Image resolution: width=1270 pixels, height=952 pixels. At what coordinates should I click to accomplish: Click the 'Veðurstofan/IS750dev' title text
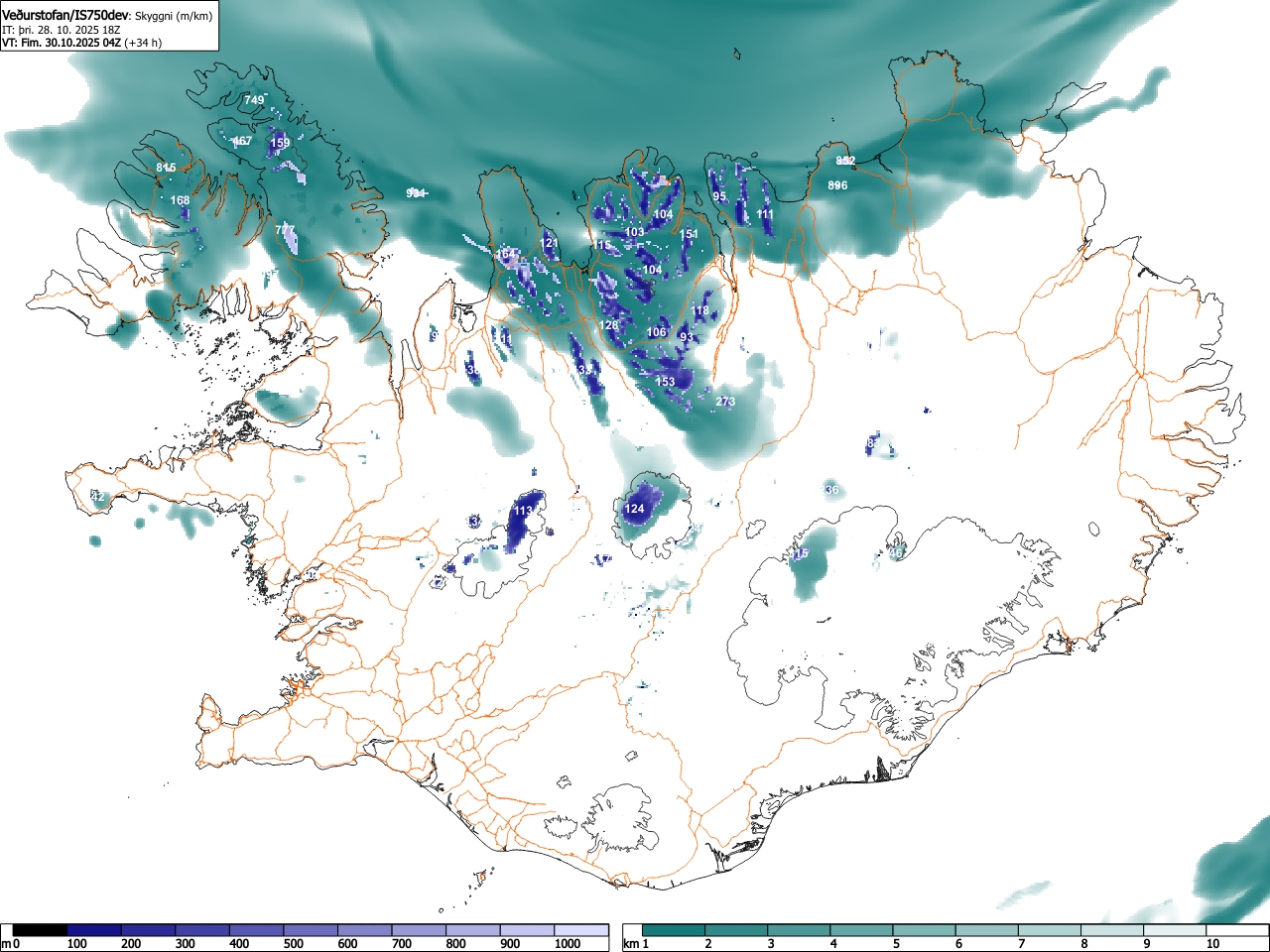(x=66, y=16)
